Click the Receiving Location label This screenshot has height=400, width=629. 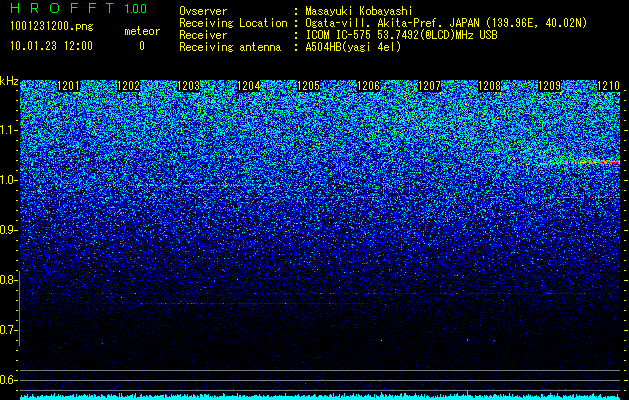click(233, 23)
